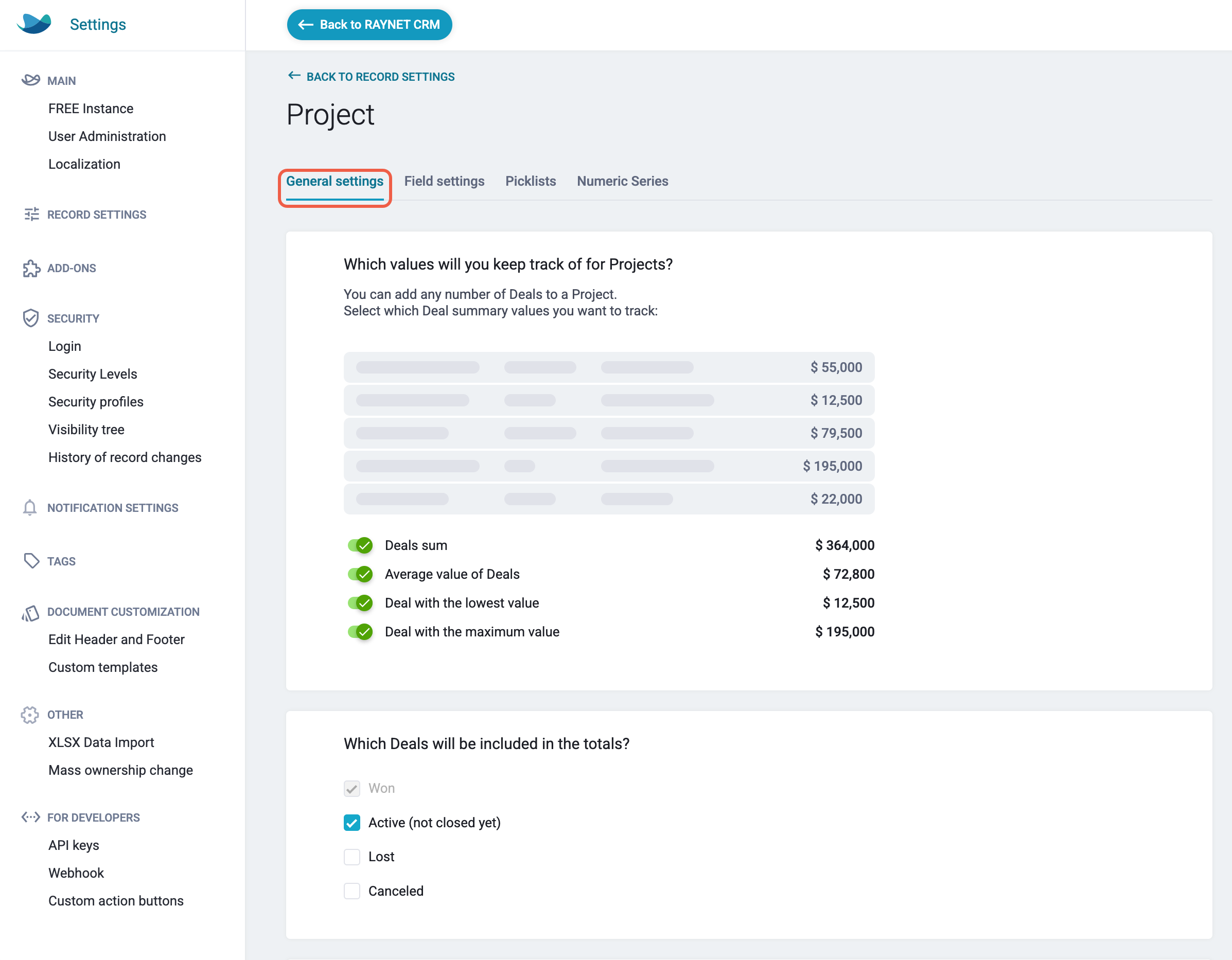
Task: Click the Settings title text
Action: (x=98, y=24)
